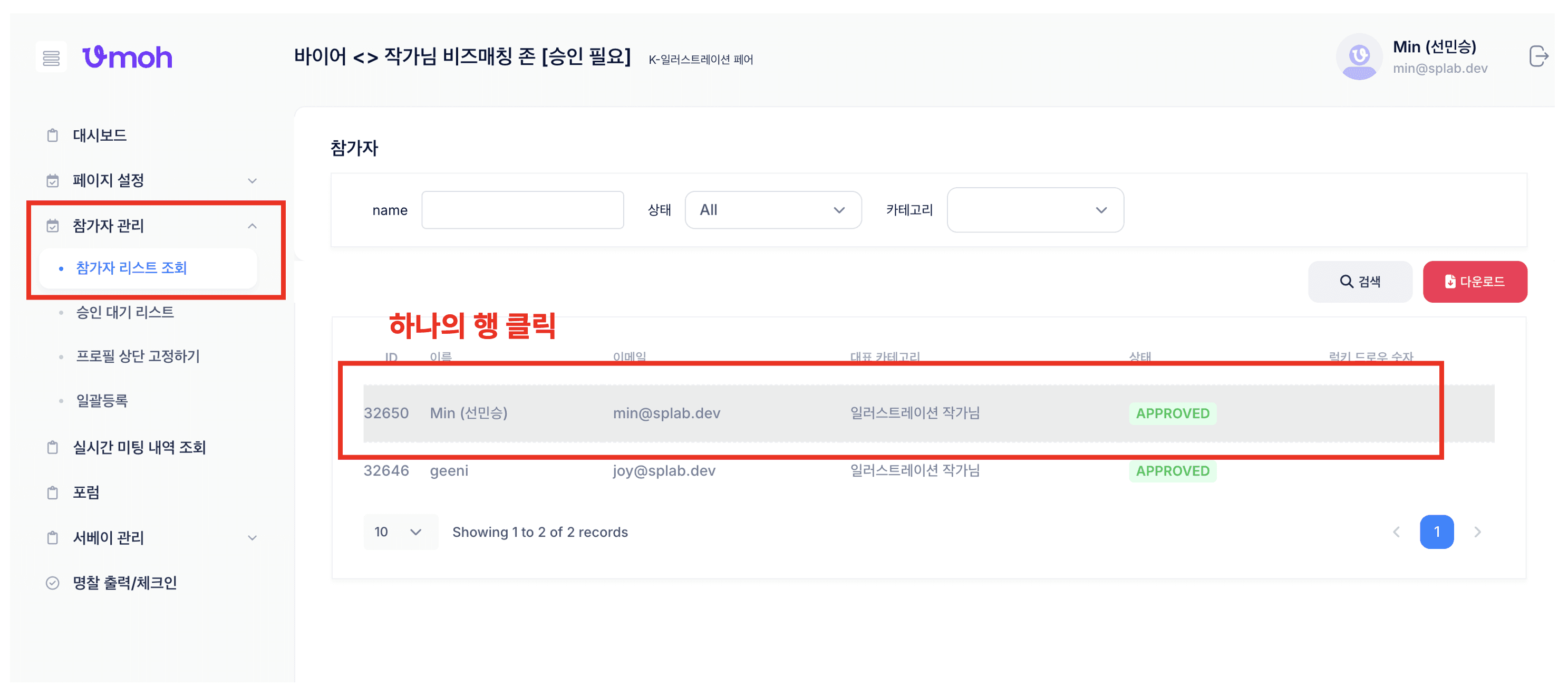Open the 상태 All dropdown
1568x695 pixels.
click(x=772, y=210)
